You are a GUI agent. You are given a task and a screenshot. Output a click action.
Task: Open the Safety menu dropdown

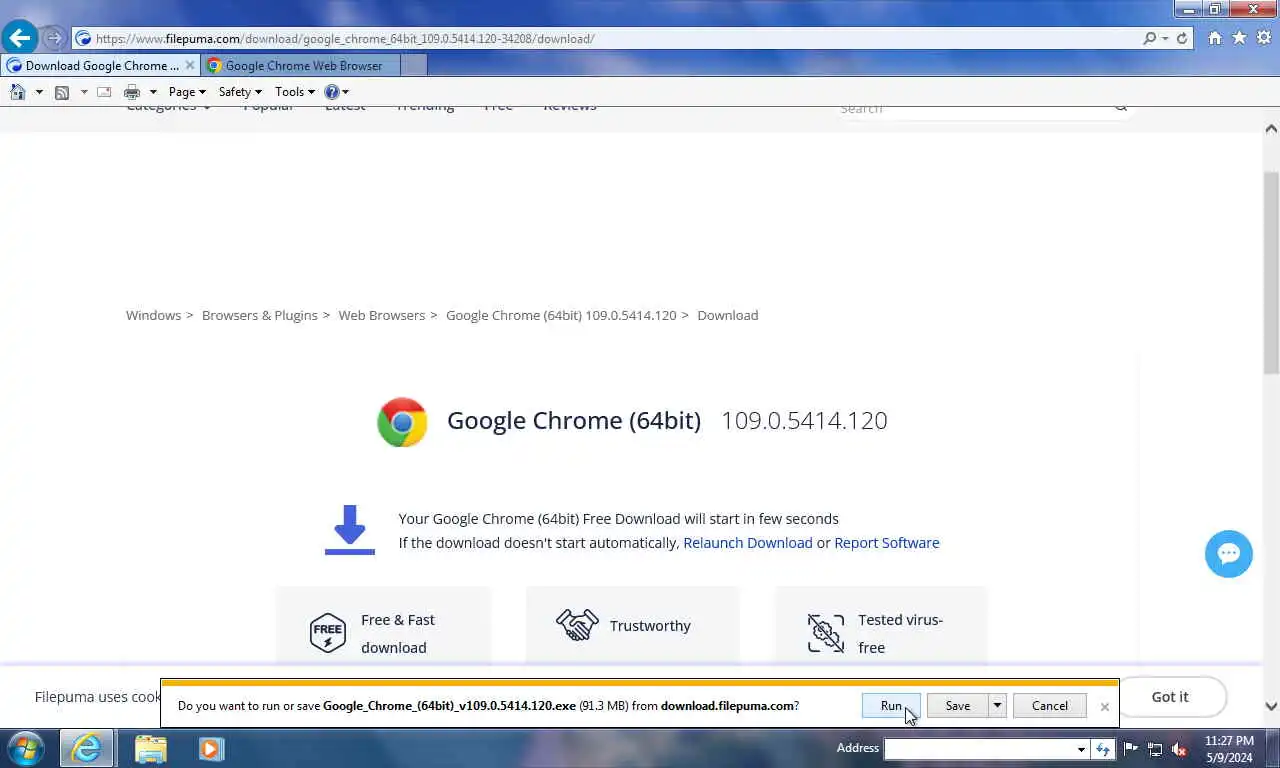click(240, 92)
